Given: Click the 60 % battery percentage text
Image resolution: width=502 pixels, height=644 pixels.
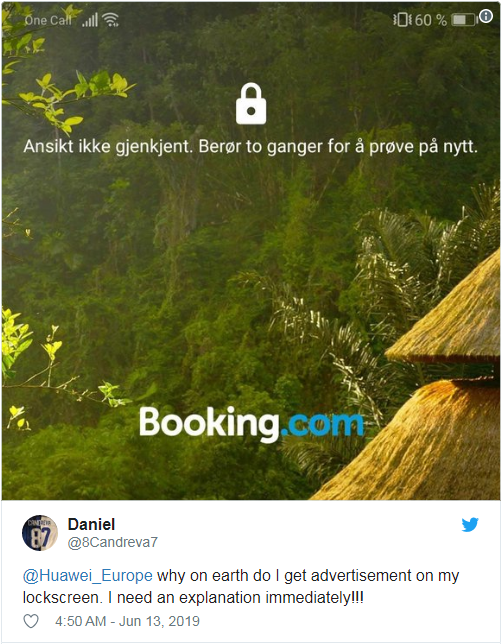Looking at the screenshot, I should tap(431, 20).
